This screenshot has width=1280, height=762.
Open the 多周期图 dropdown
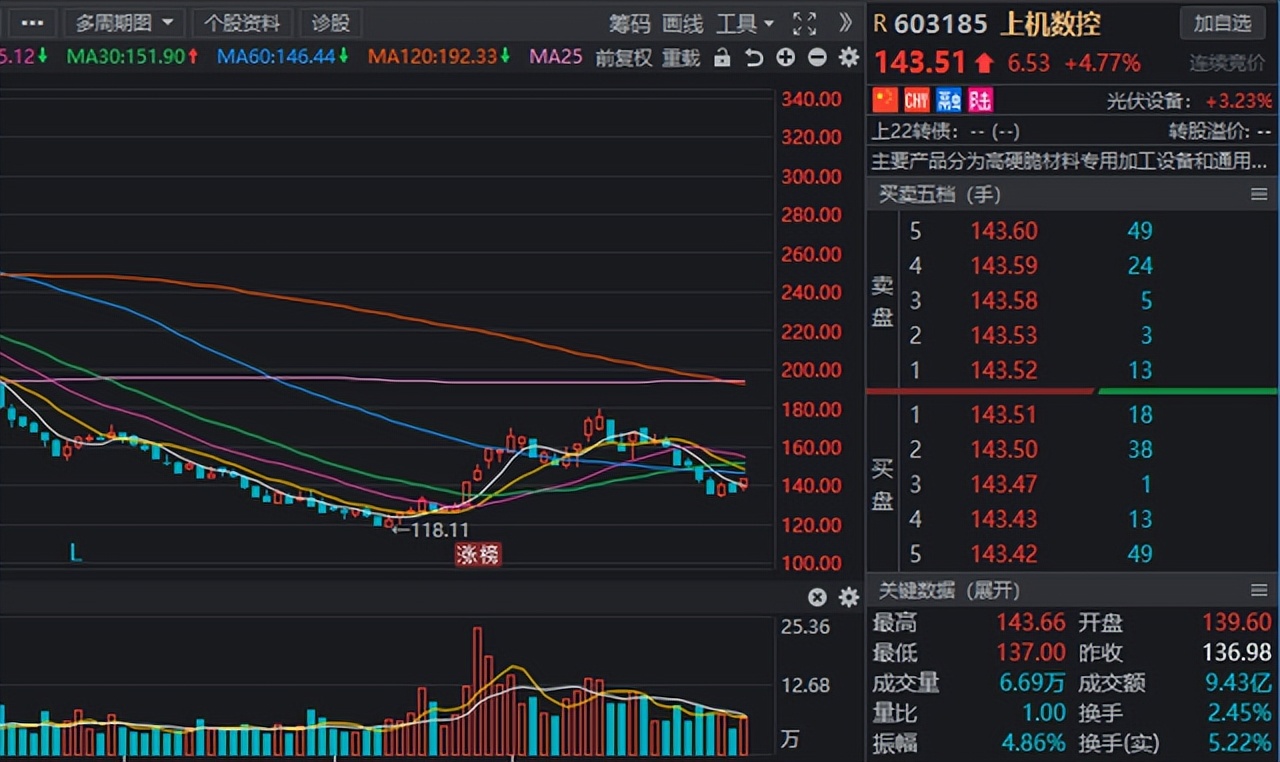pos(124,22)
